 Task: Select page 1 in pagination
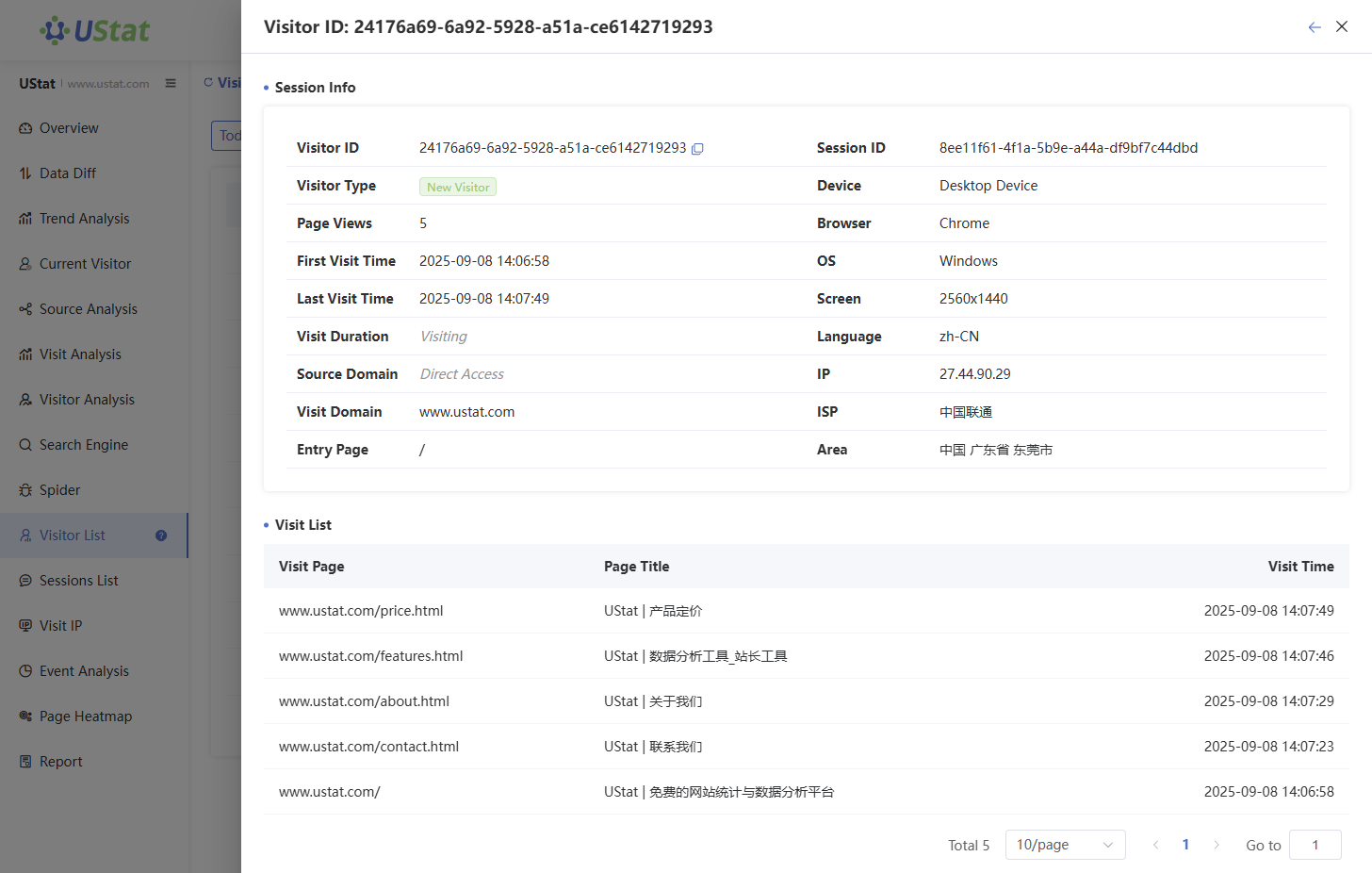(x=1185, y=845)
